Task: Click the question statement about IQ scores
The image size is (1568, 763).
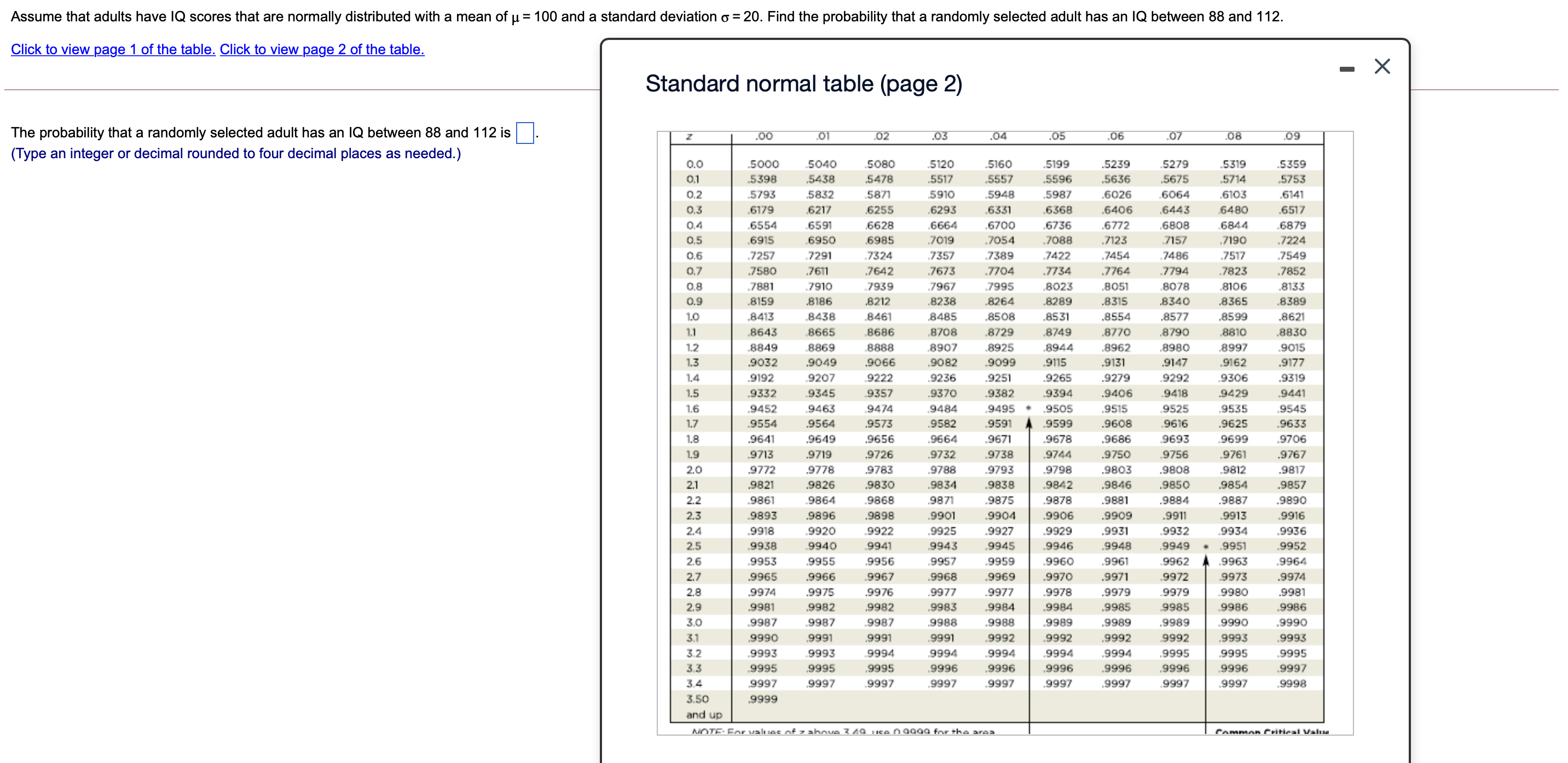Action: point(646,16)
